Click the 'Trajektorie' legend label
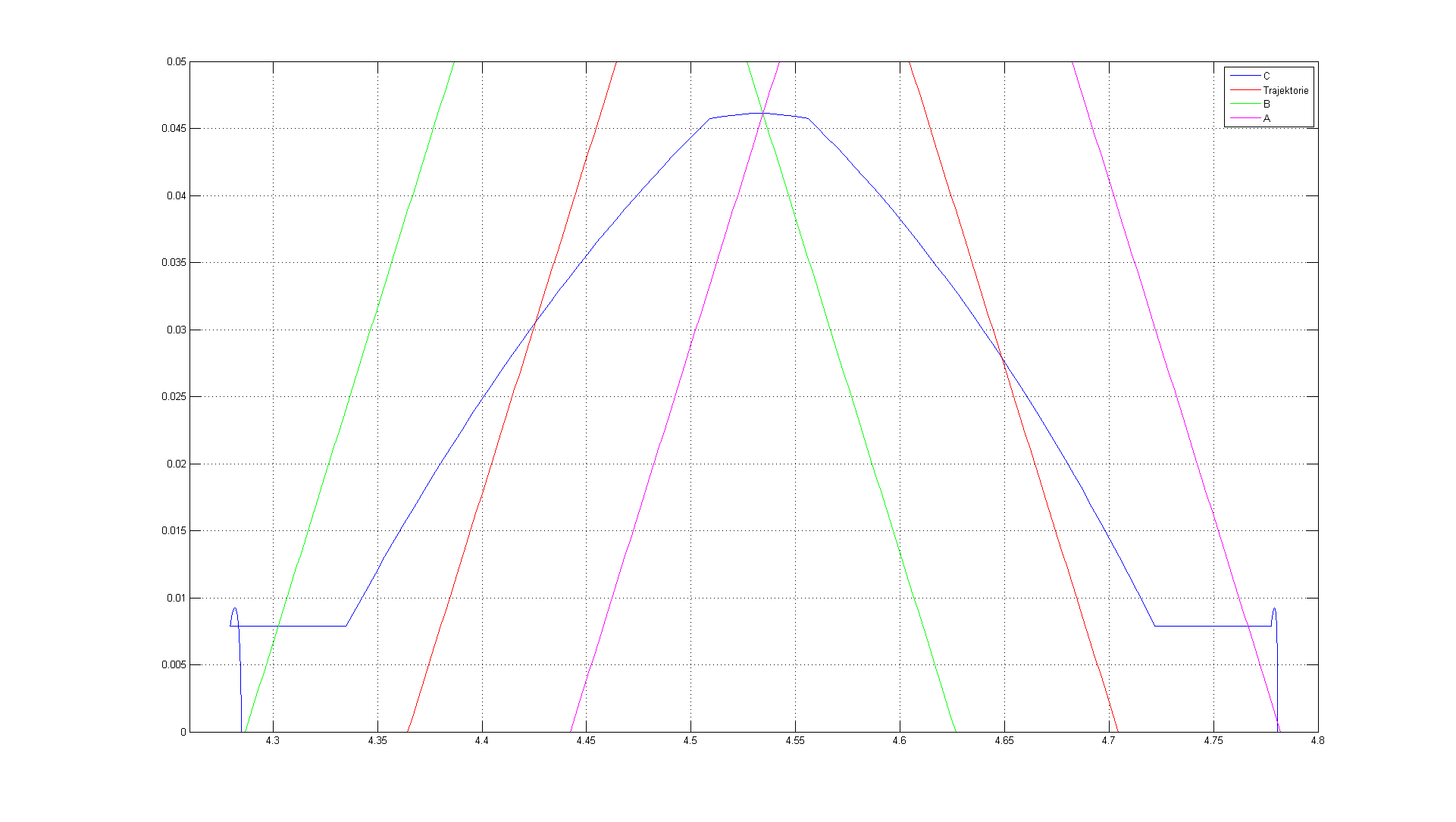 1285,90
